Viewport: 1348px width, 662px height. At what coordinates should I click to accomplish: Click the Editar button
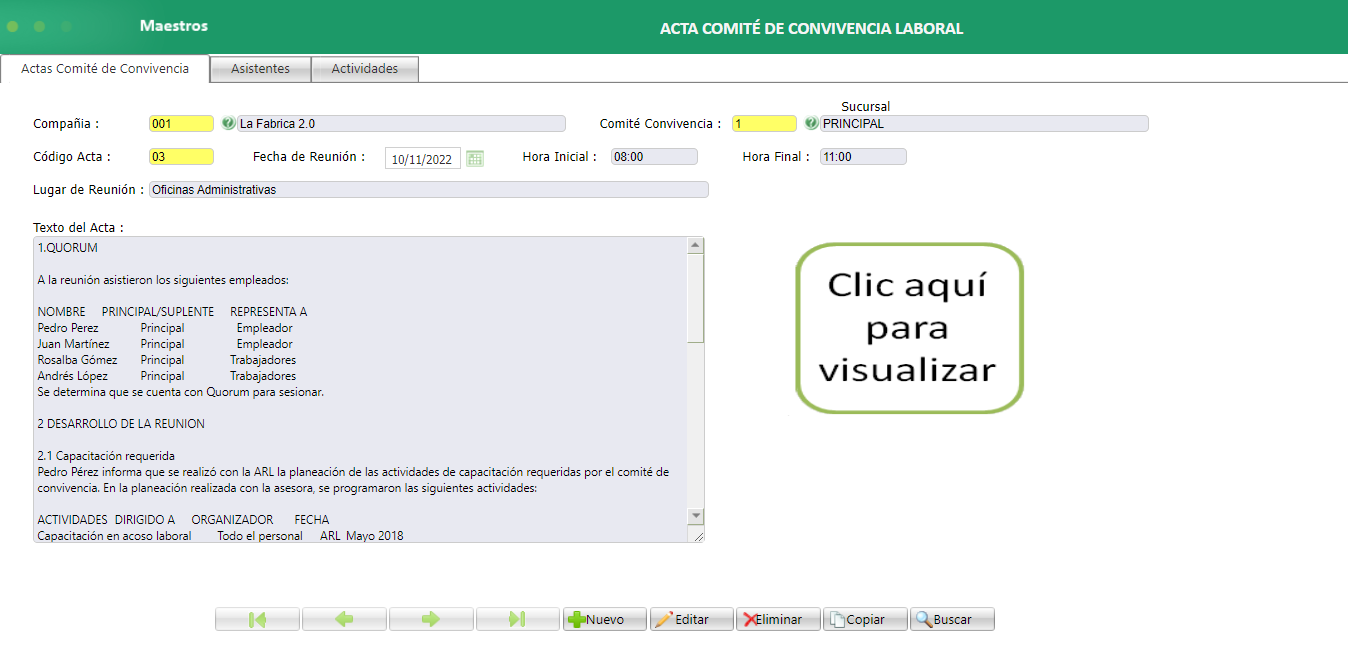[x=692, y=618]
